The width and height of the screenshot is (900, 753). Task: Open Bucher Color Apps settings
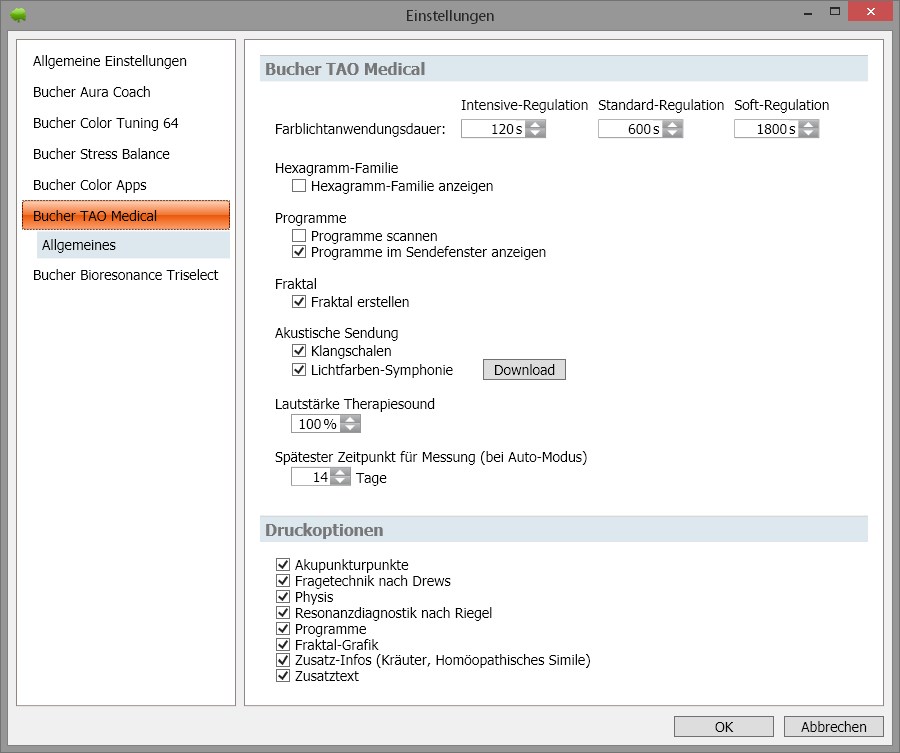(x=90, y=185)
